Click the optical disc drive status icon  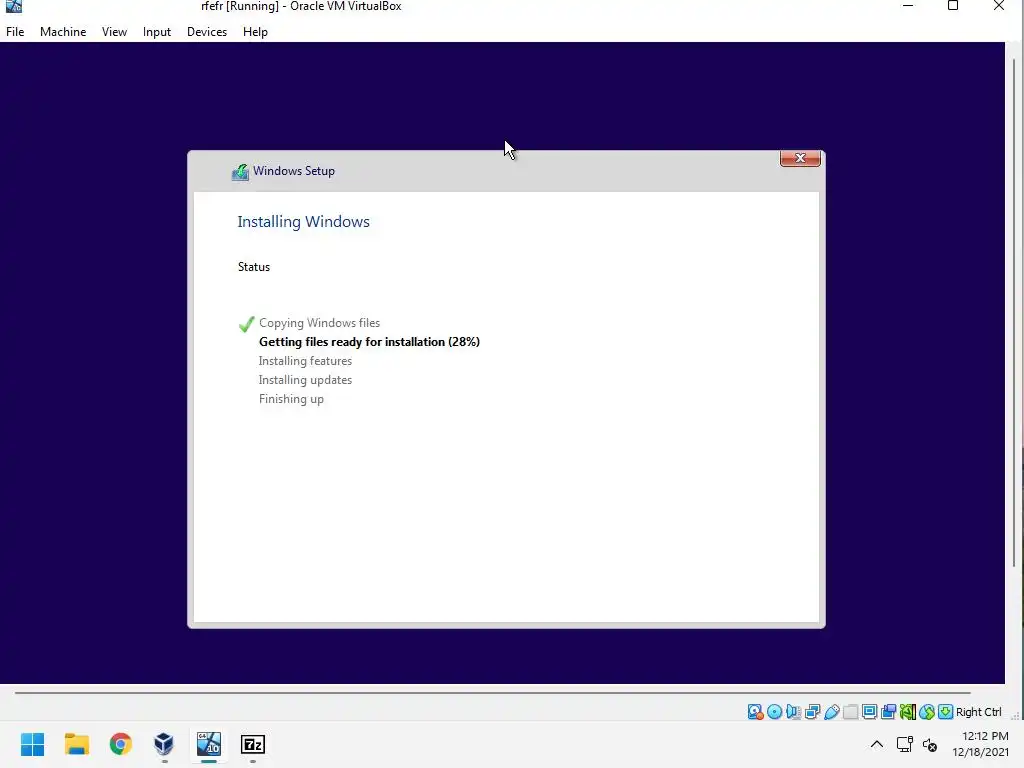point(775,712)
